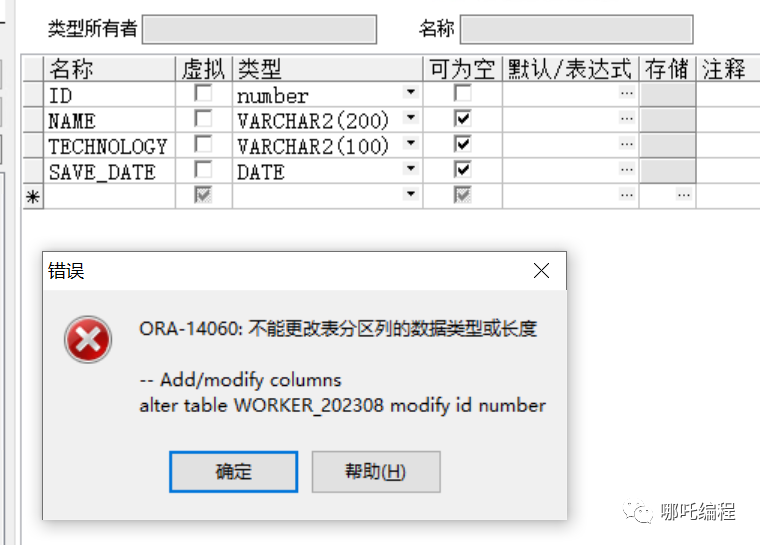This screenshot has width=760, height=545.
Task: Click the 默认/表达式 column header
Action: pyautogui.click(x=570, y=68)
